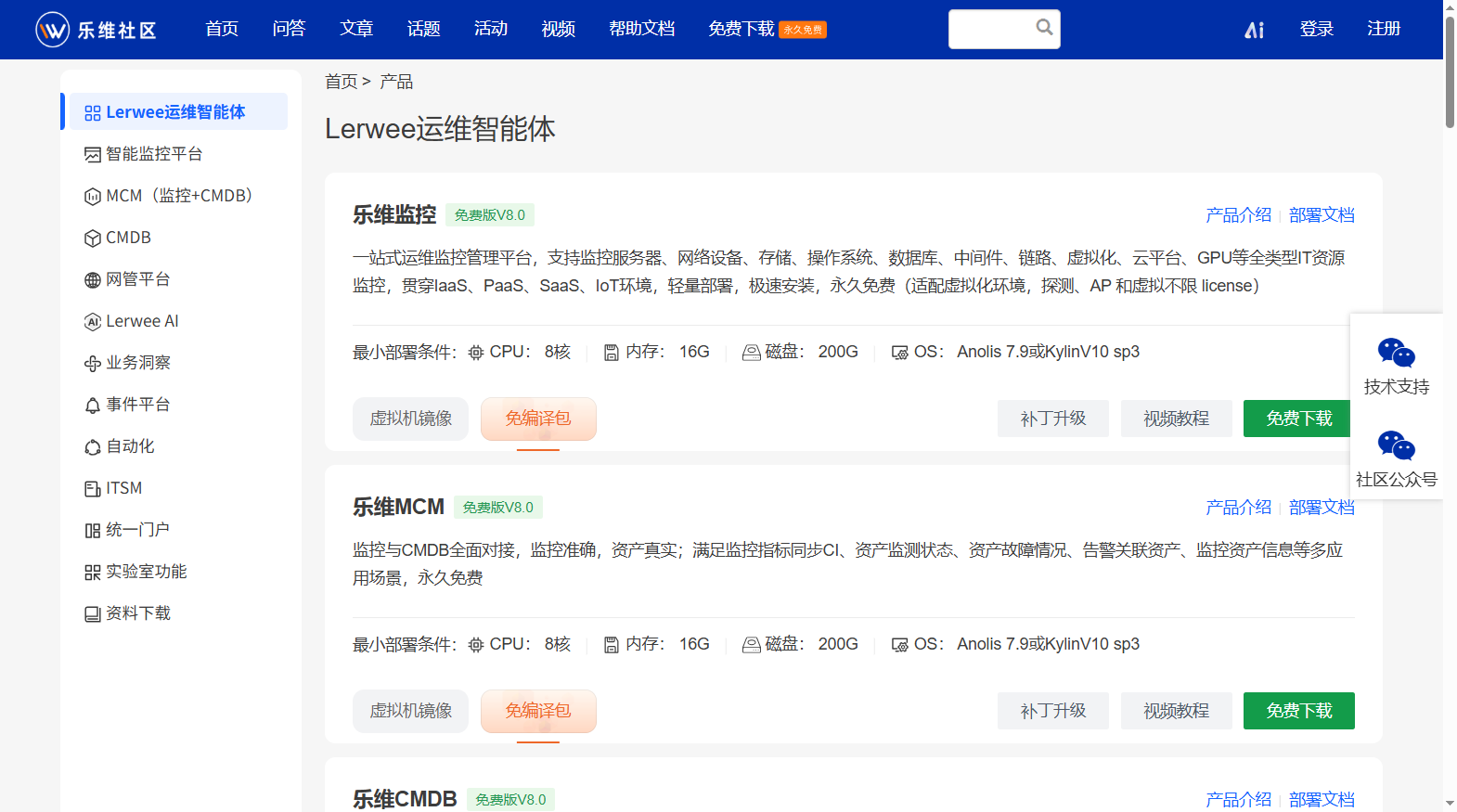Click icon beside 实验室功能

pyautogui.click(x=93, y=573)
